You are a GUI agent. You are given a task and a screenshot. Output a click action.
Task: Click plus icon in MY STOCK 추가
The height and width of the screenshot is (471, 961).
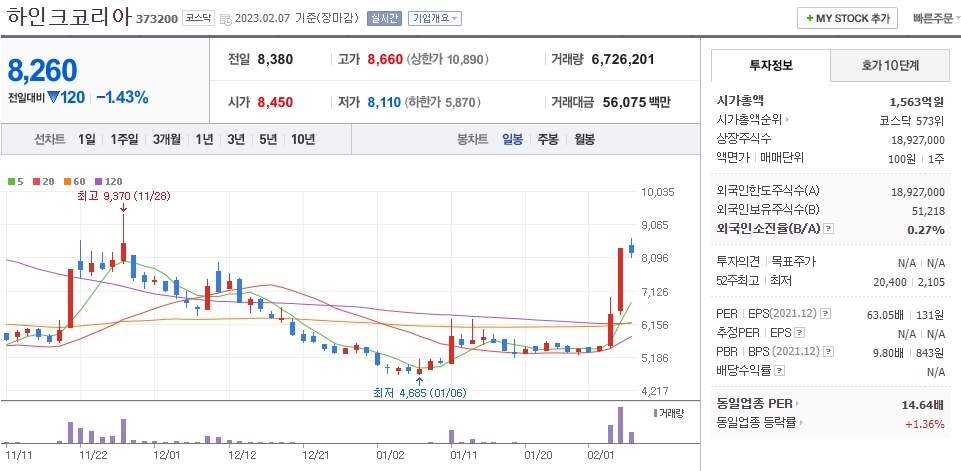click(x=810, y=18)
